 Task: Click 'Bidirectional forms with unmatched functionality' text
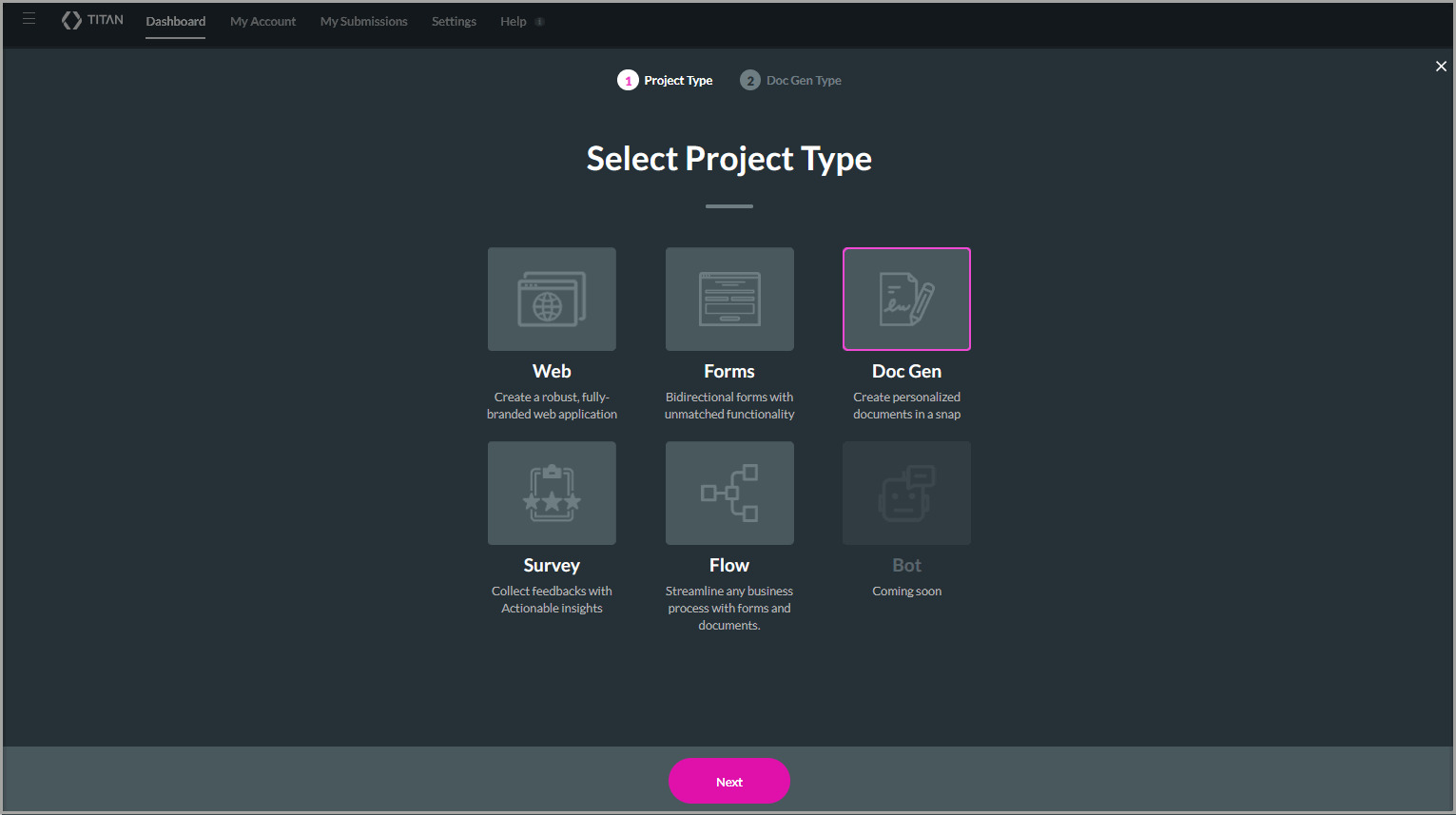(729, 406)
